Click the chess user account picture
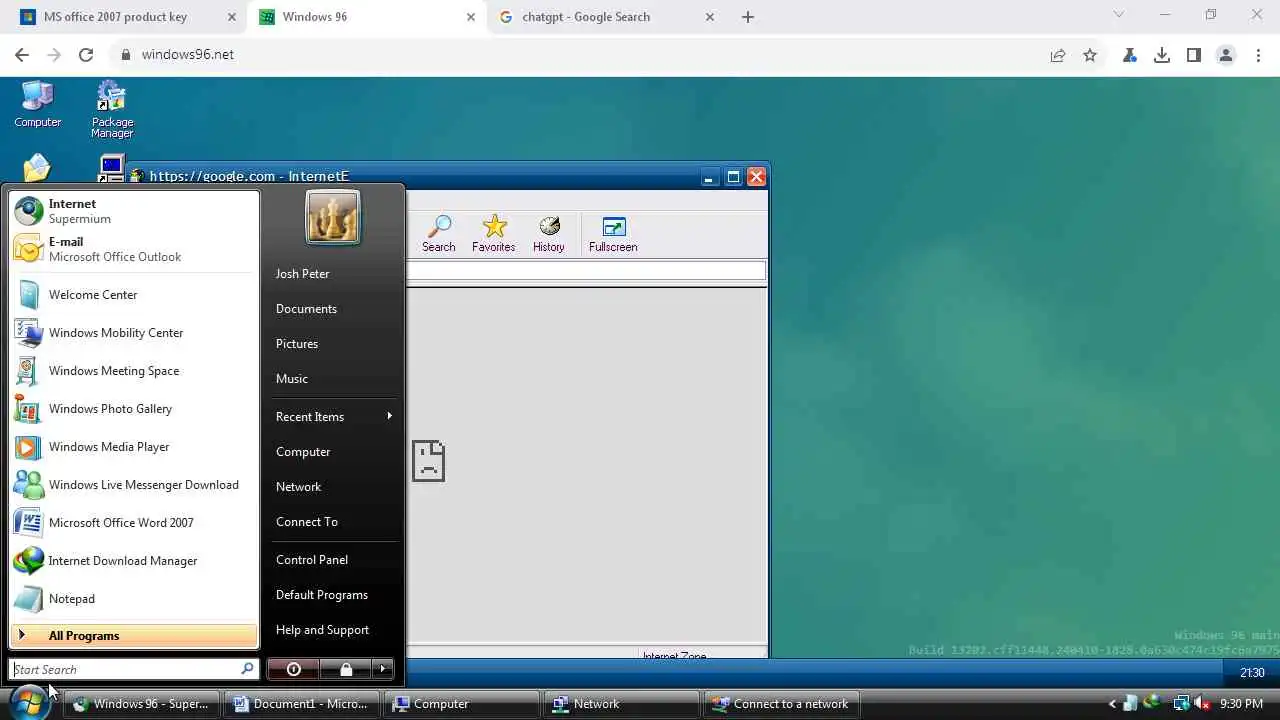 (333, 217)
